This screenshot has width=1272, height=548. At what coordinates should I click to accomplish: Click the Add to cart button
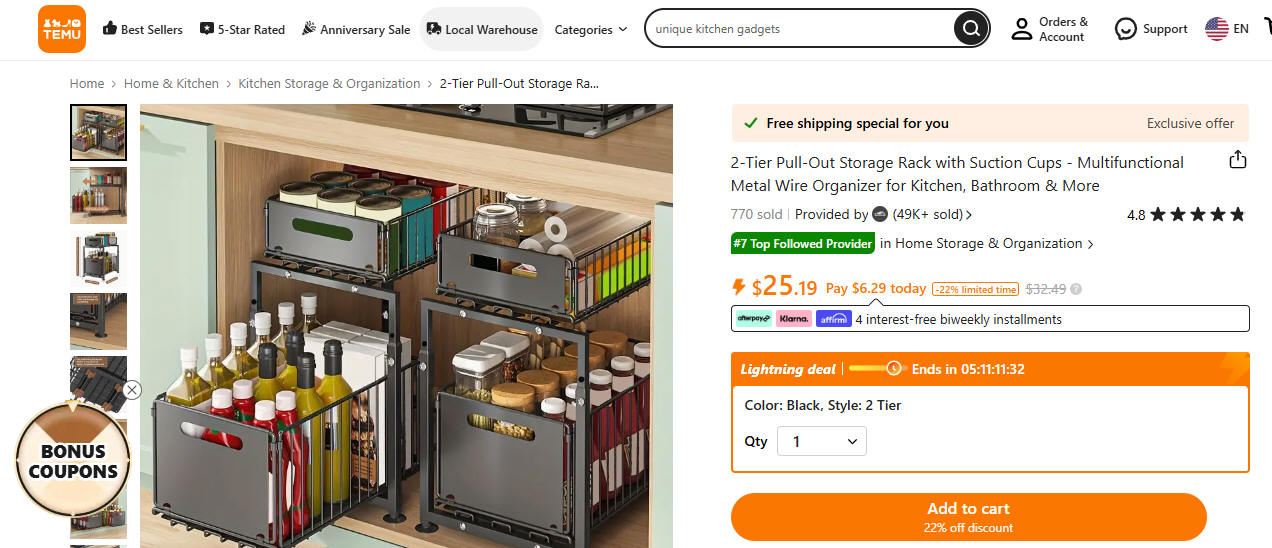tap(968, 517)
